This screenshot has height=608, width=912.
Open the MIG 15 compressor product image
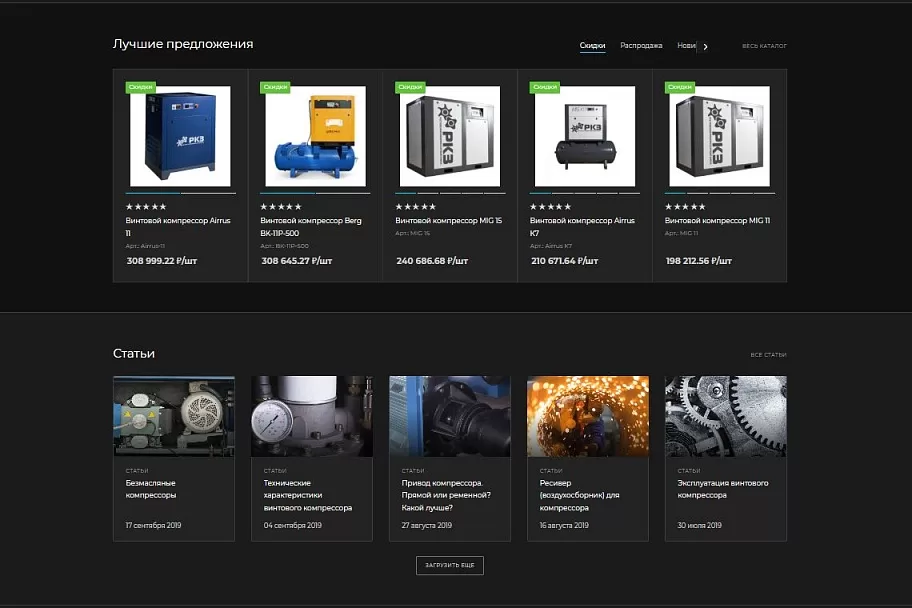(450, 136)
